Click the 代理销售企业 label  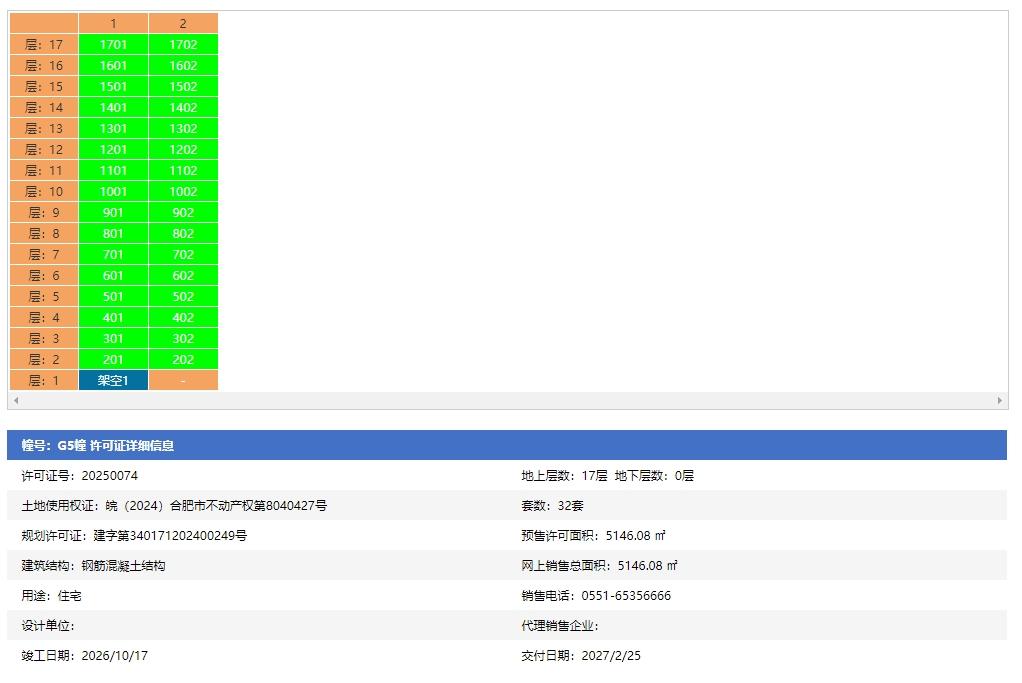click(560, 626)
